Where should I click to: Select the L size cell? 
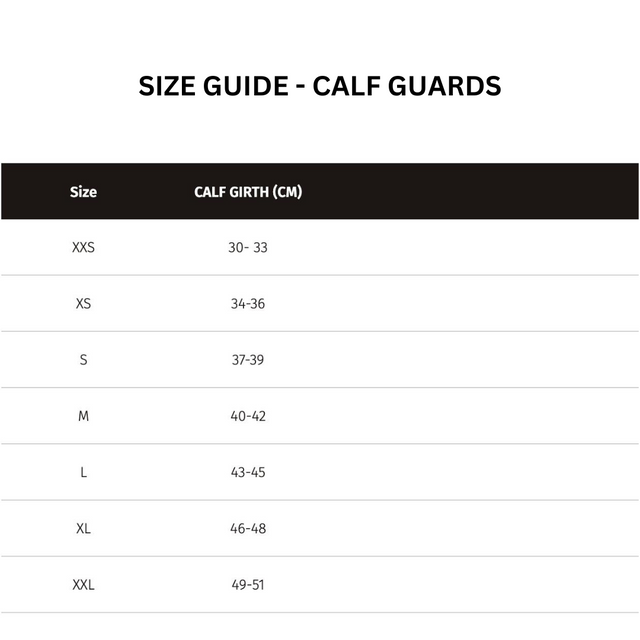click(x=83, y=472)
